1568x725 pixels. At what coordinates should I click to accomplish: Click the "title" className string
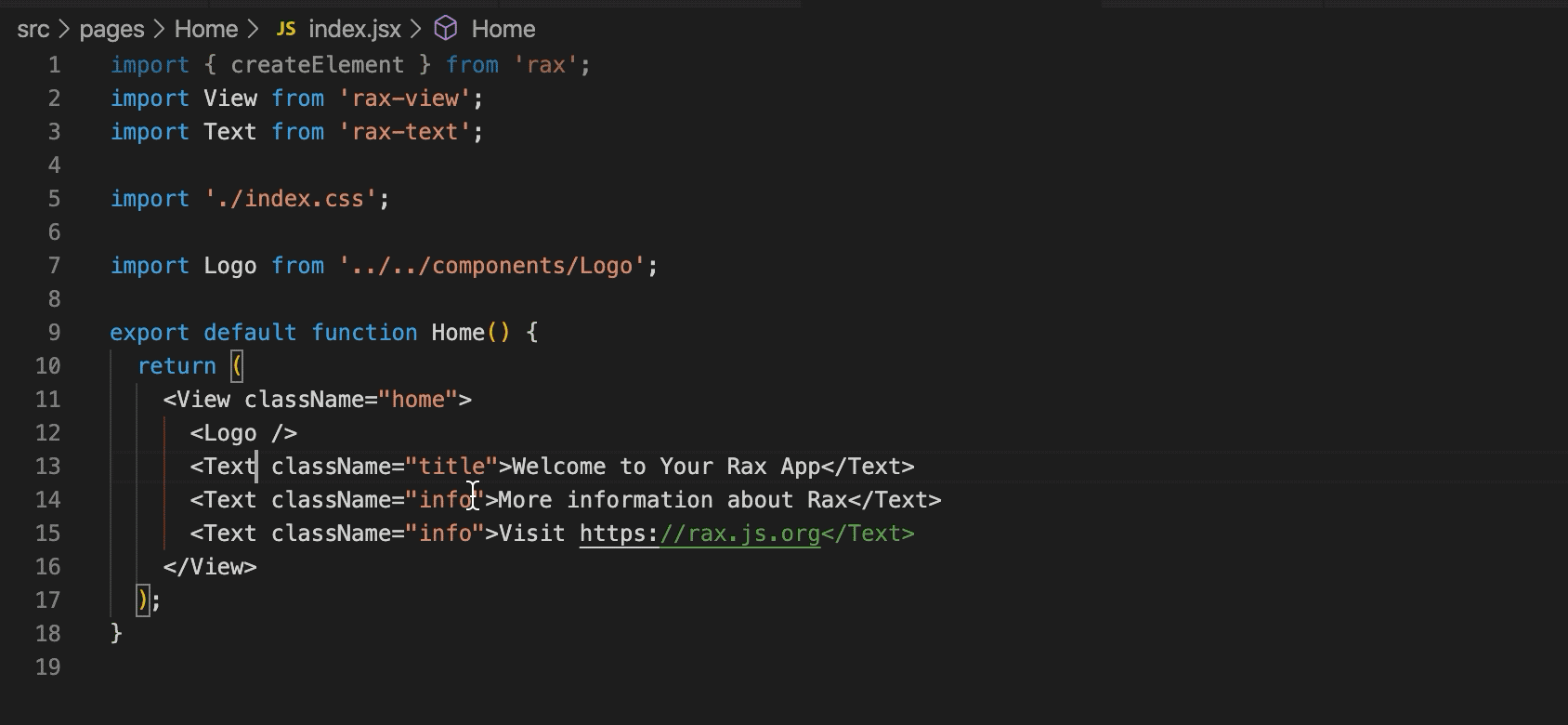451,467
